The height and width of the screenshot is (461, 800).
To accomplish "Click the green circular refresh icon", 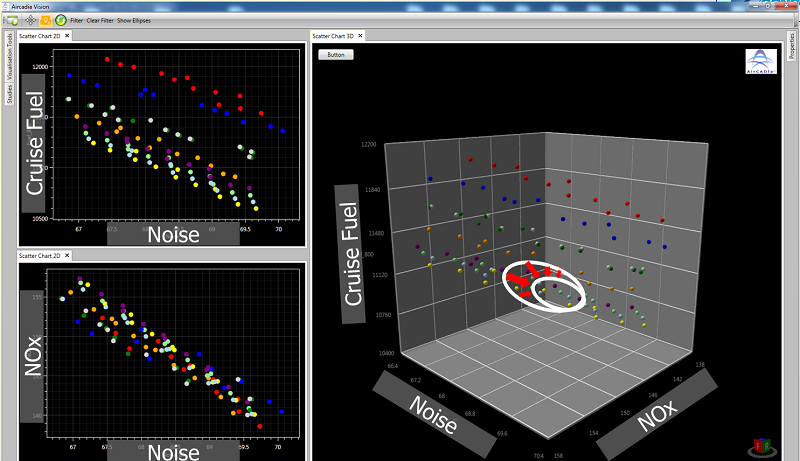I will [x=61, y=20].
